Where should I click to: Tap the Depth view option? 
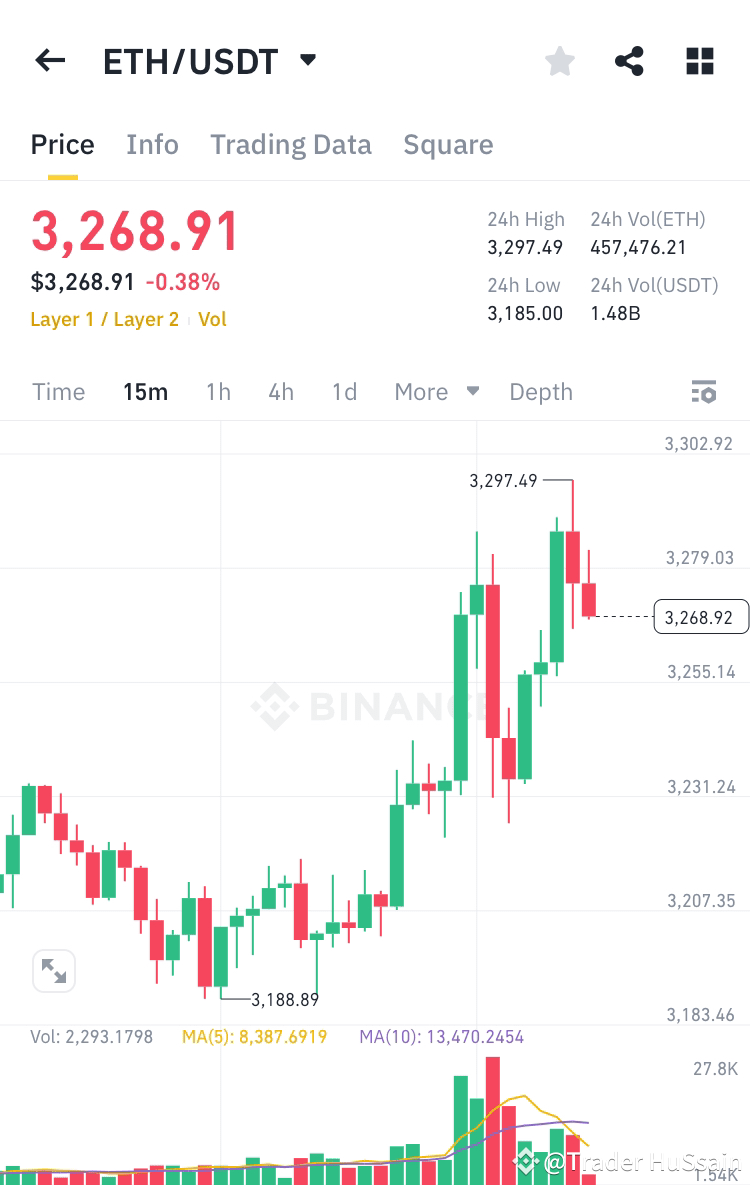pos(540,391)
